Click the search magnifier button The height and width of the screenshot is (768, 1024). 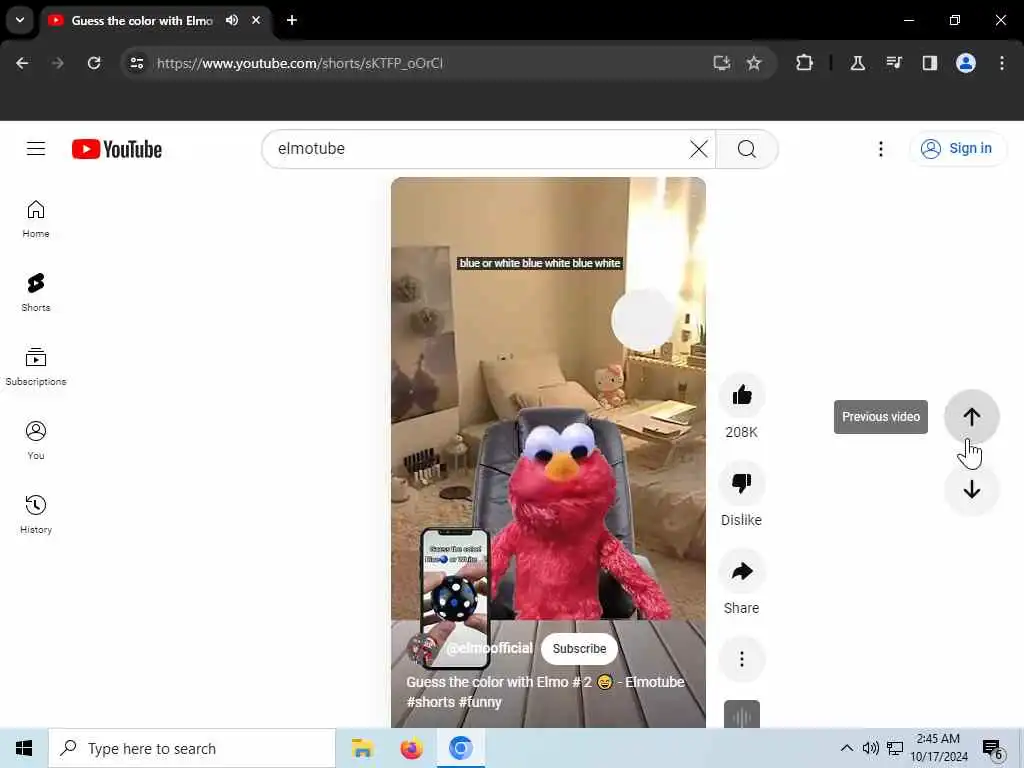coord(746,149)
